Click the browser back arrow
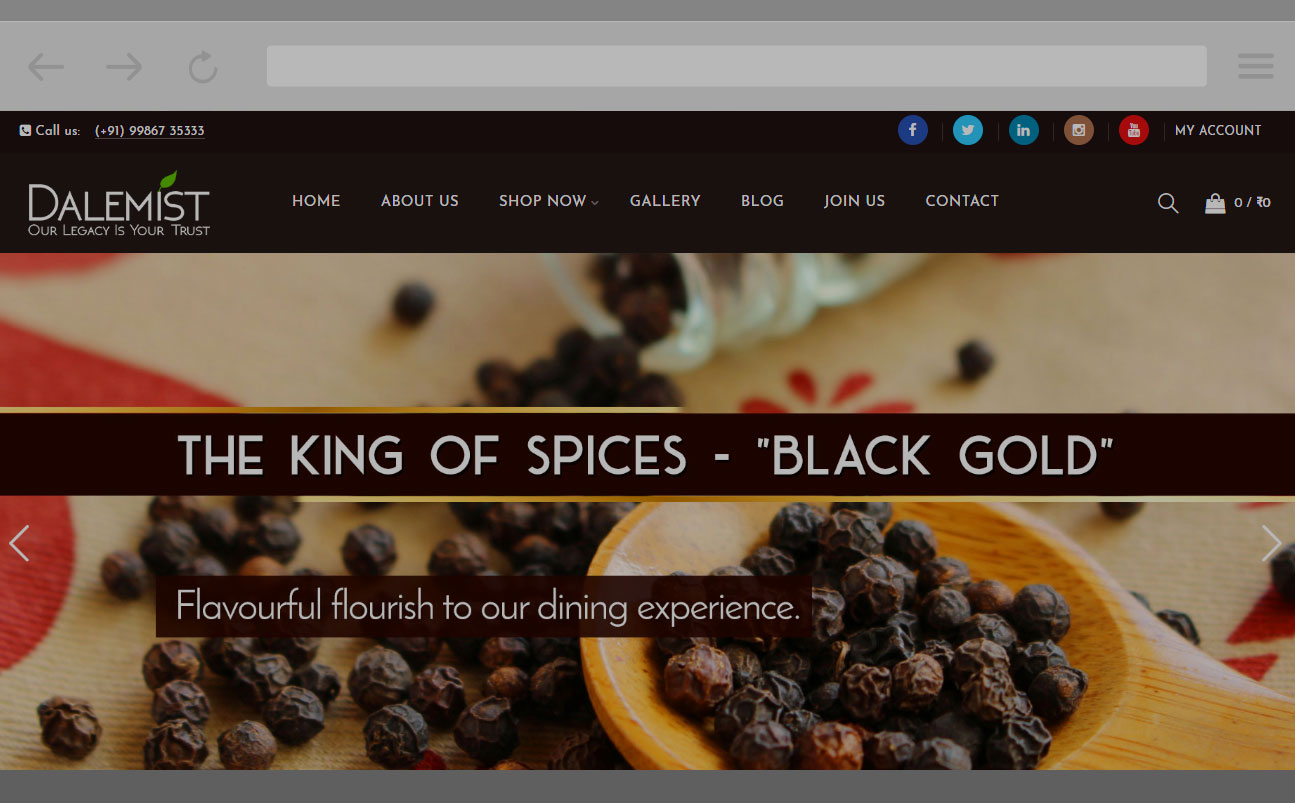The image size is (1295, 803). (46, 67)
